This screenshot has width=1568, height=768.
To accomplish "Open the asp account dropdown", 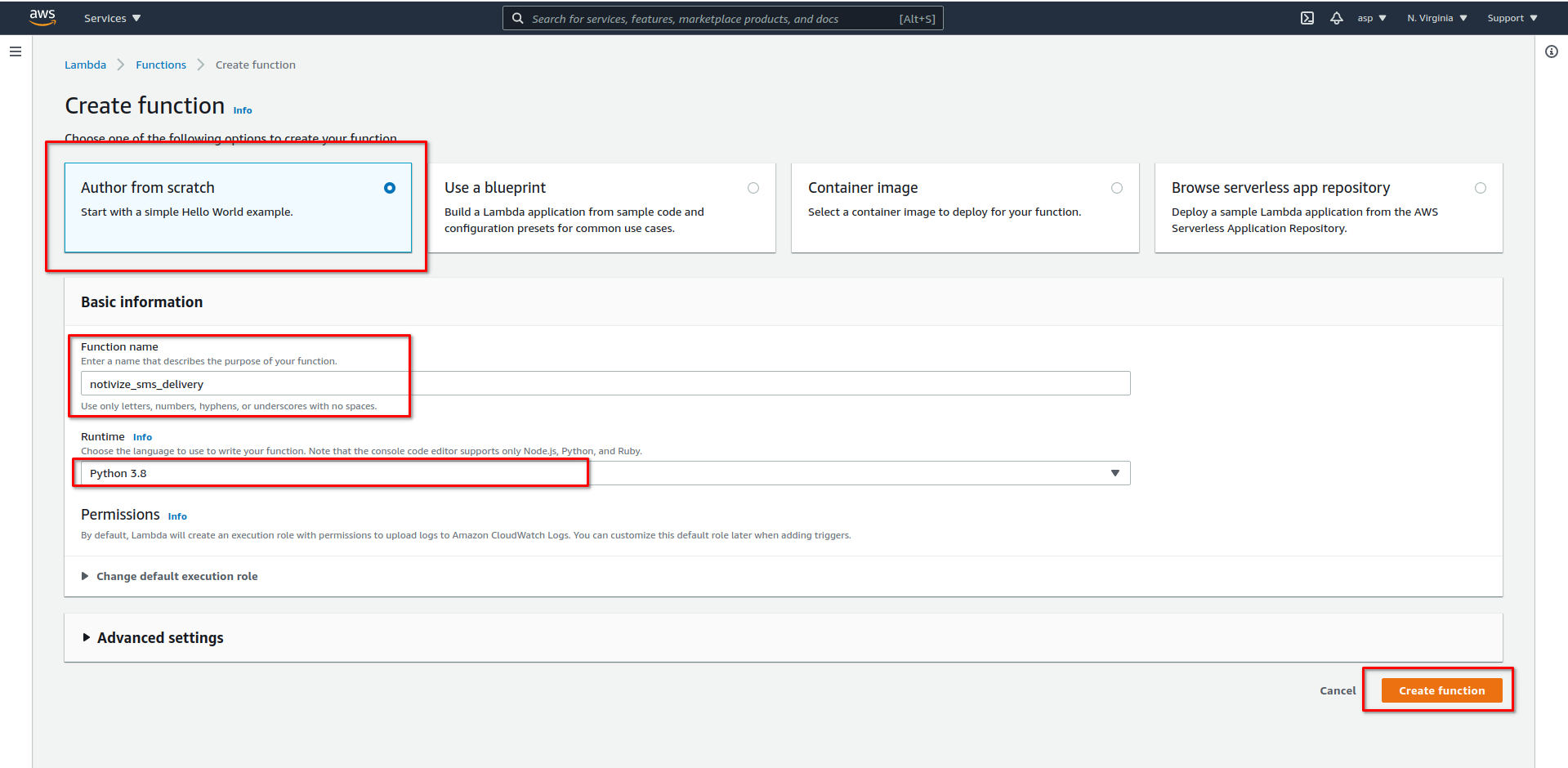I will click(1372, 18).
